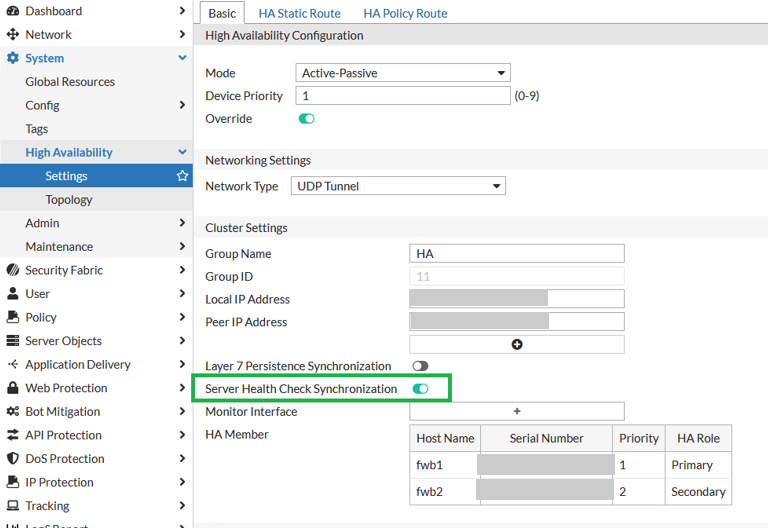Click the Bot Mitigation icon in sidebar
Image resolution: width=768 pixels, height=528 pixels.
[x=13, y=411]
